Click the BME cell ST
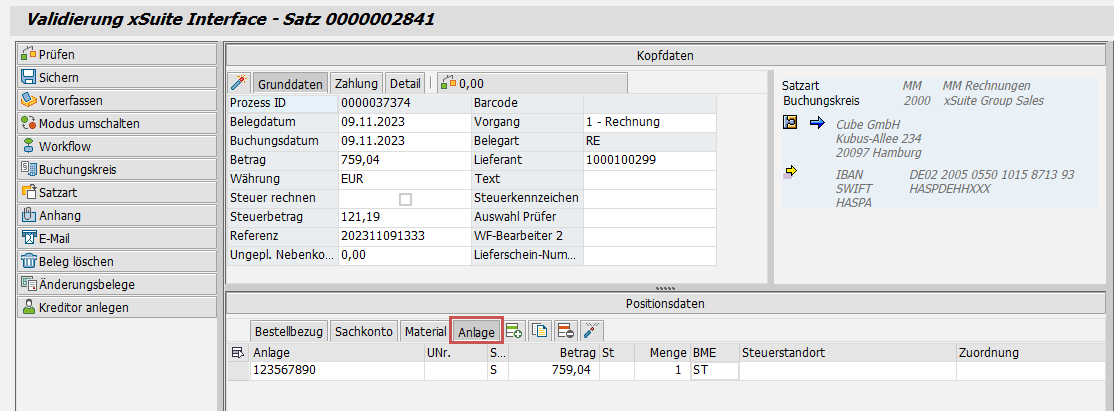 click(714, 370)
